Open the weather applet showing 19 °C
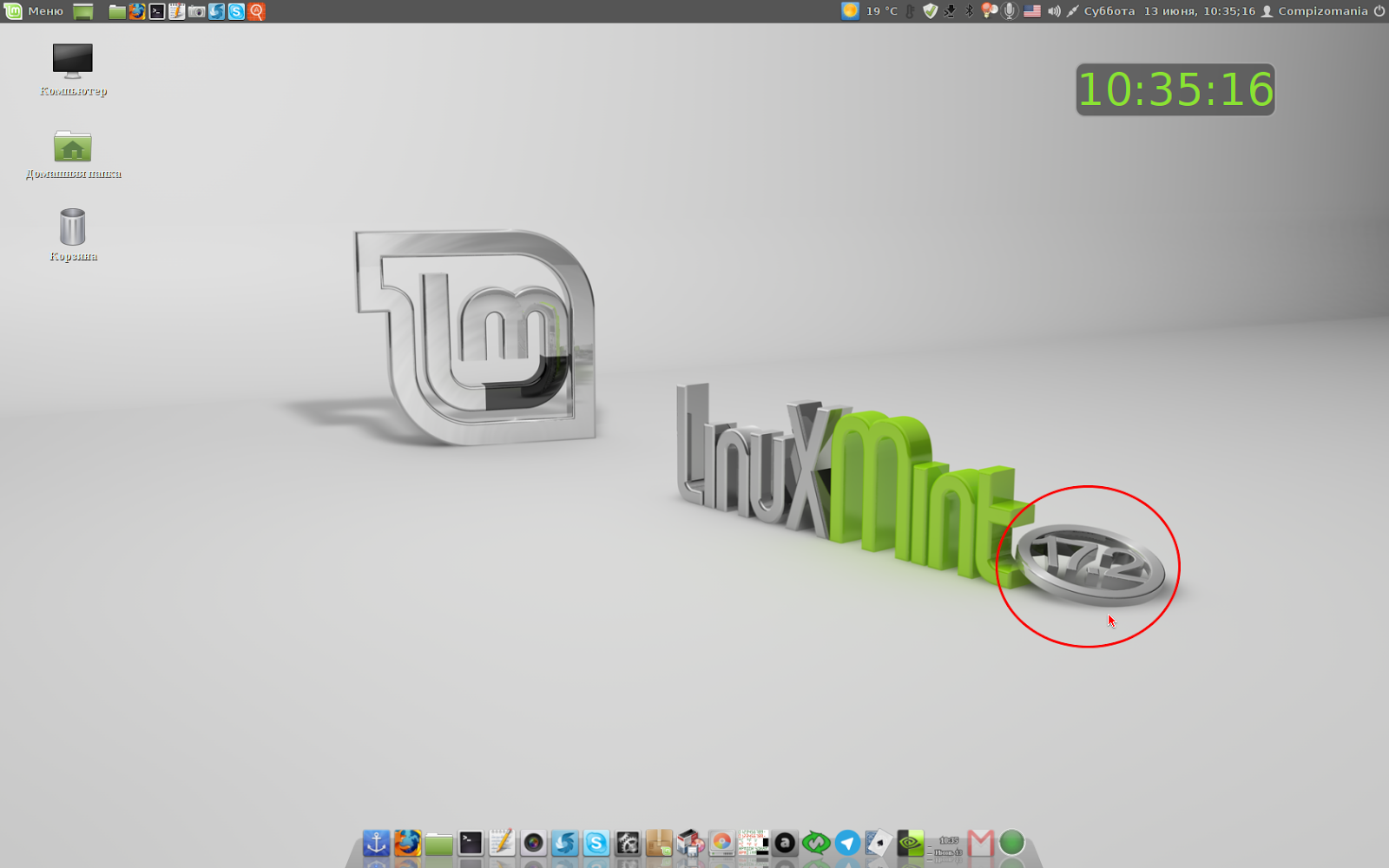This screenshot has width=1389, height=868. 870,11
